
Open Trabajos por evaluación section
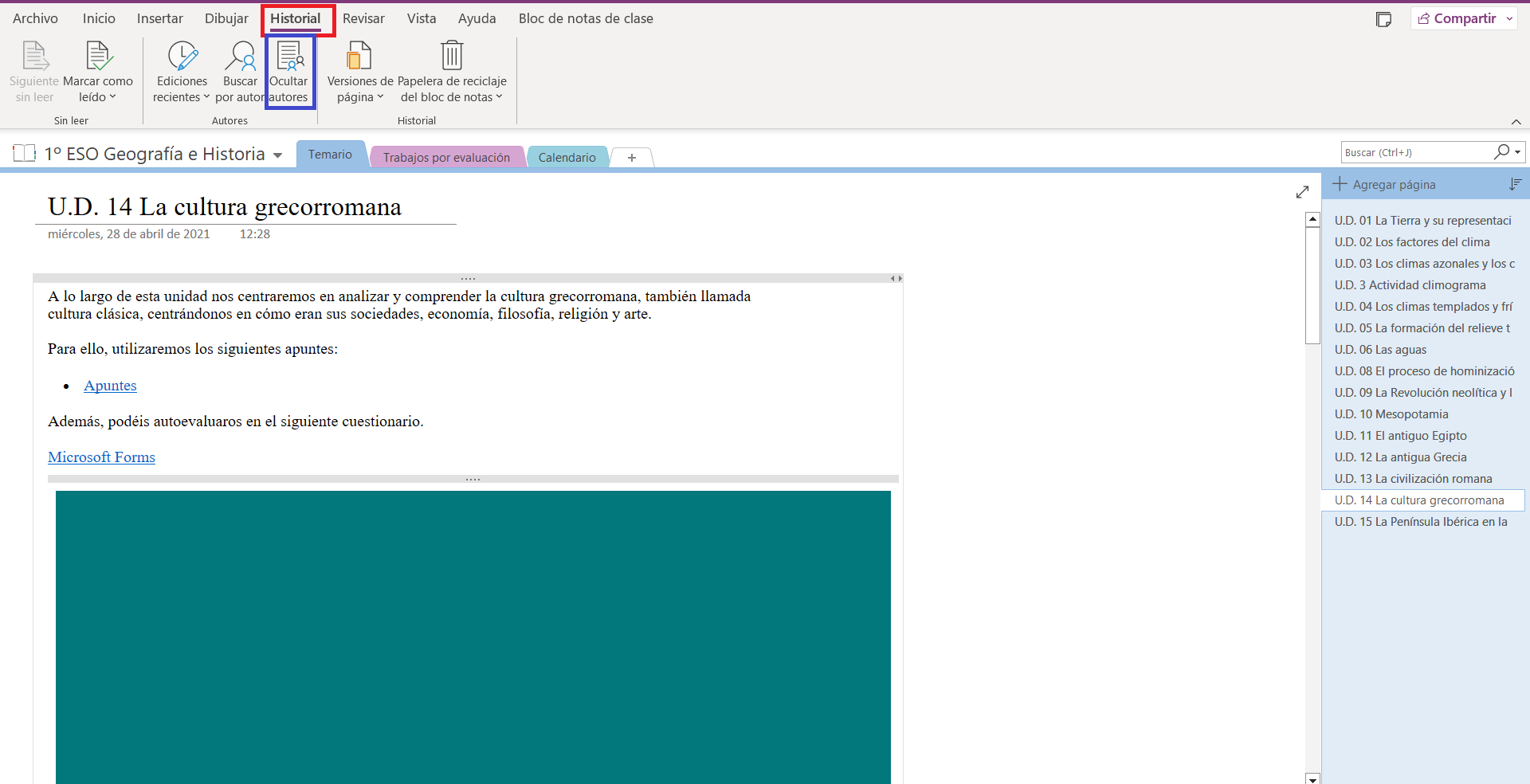click(x=446, y=157)
